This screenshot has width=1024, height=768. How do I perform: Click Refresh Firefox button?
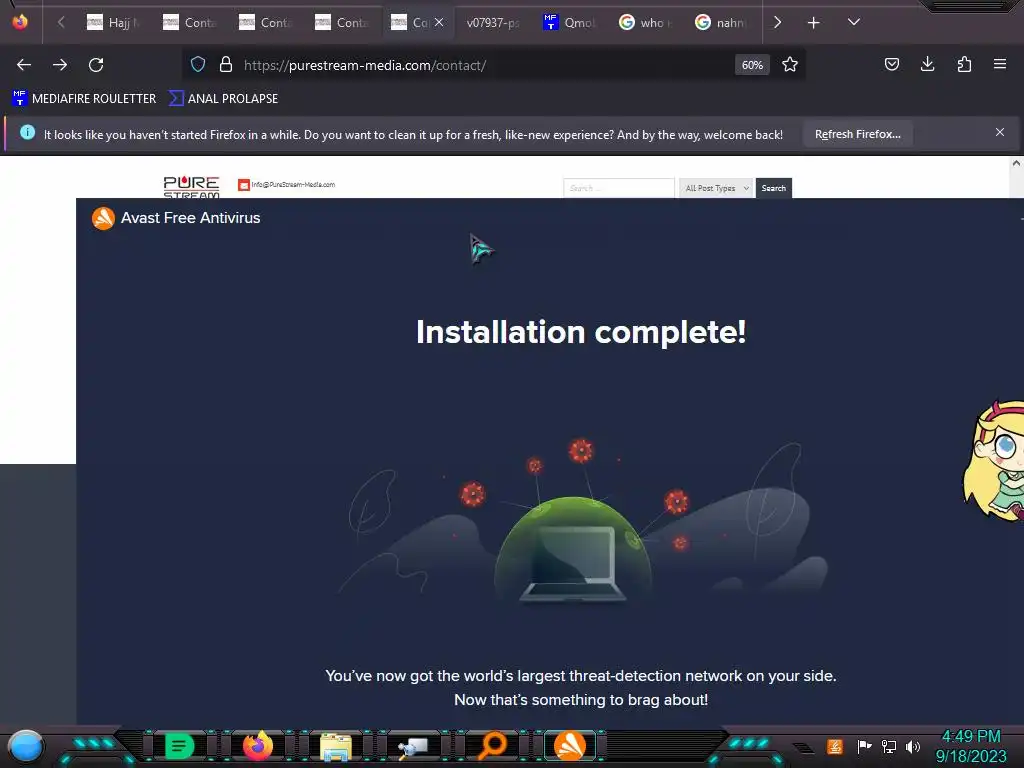857,134
